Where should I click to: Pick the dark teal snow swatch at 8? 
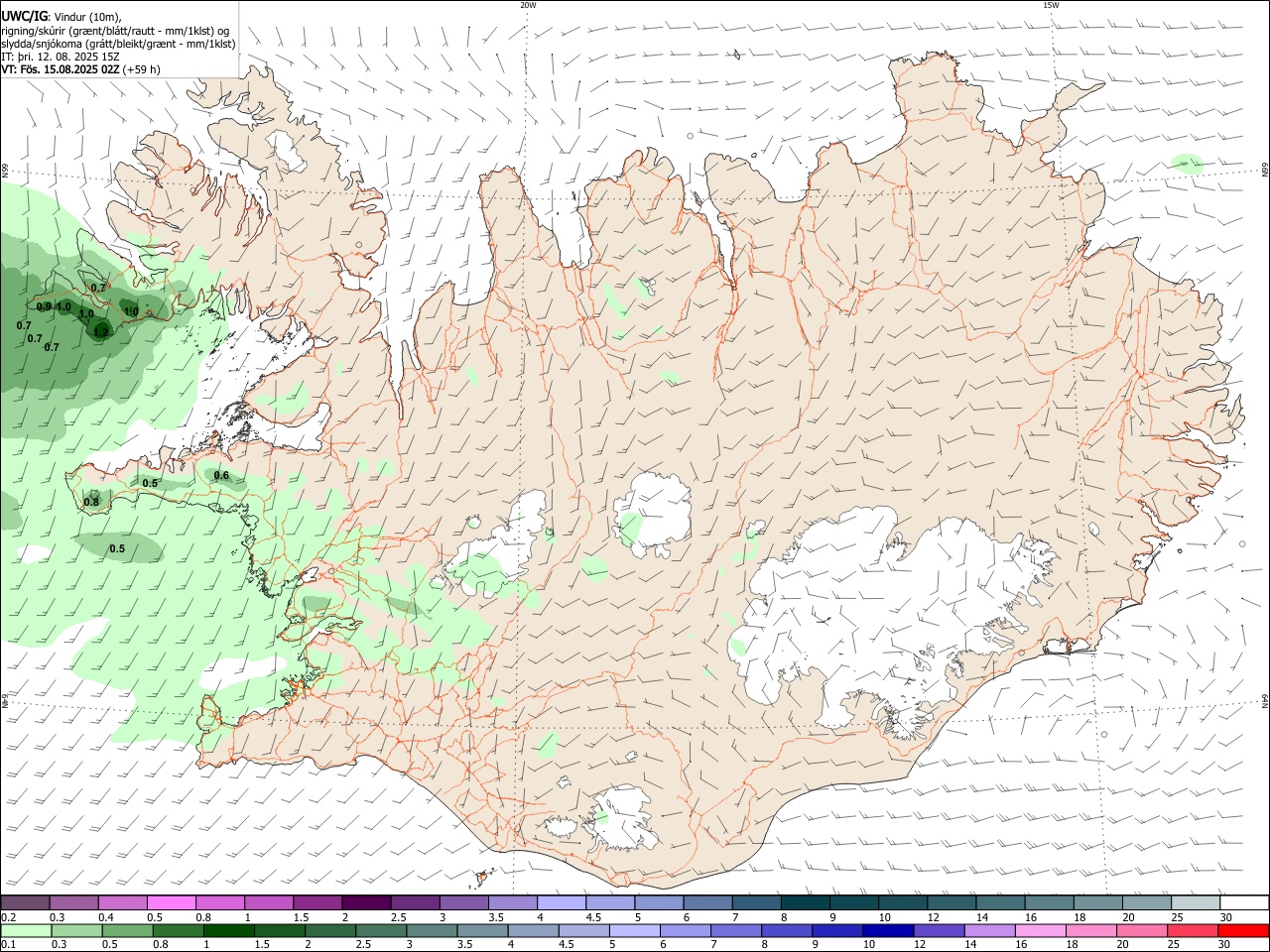[805, 902]
